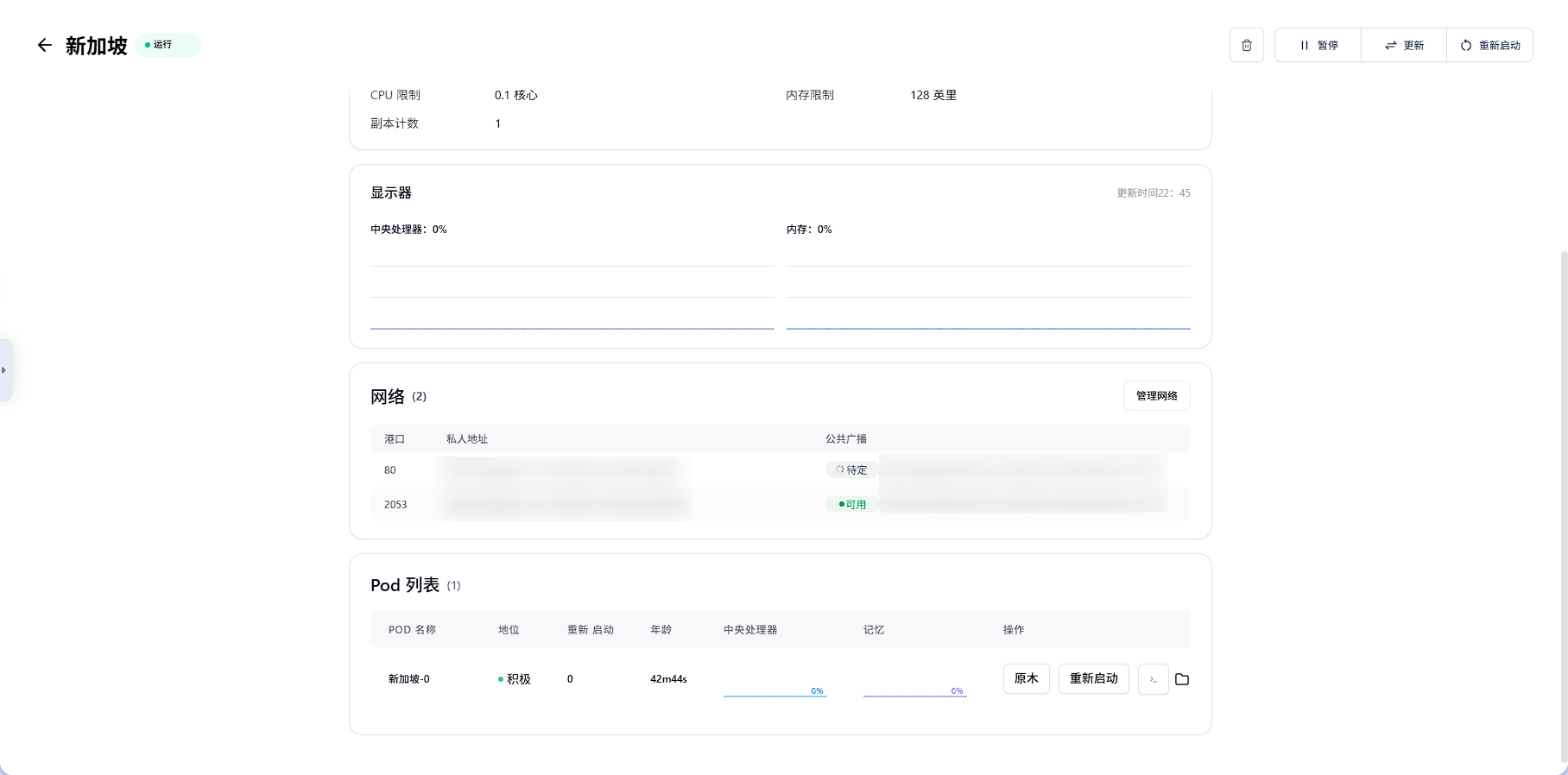Open 管理网络 settings
Image resolution: width=1568 pixels, height=775 pixels.
click(1156, 395)
